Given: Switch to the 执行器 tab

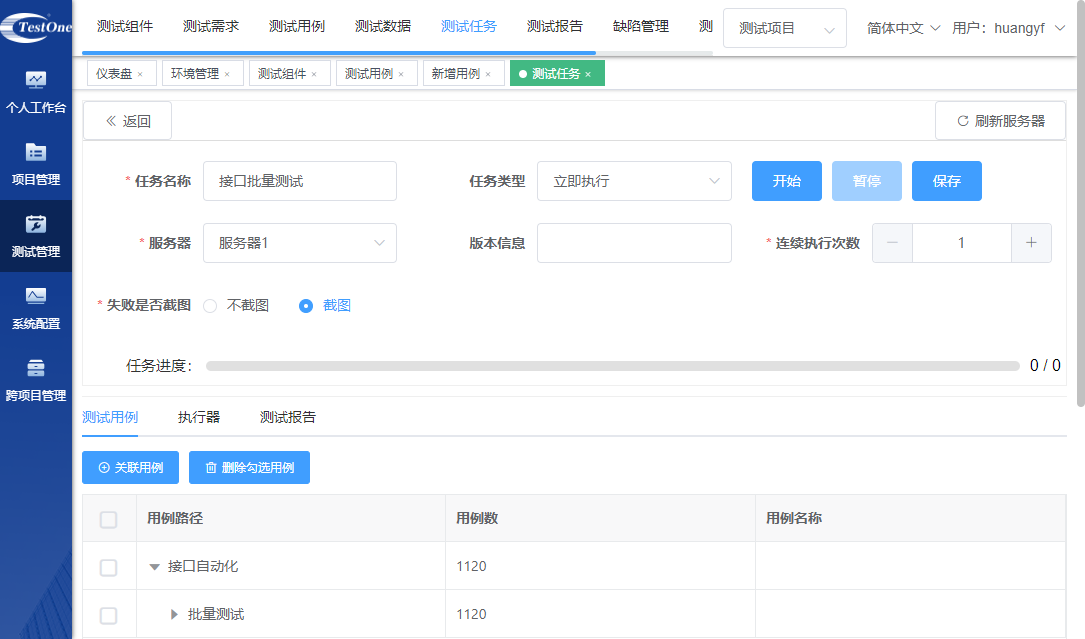Looking at the screenshot, I should (x=199, y=417).
